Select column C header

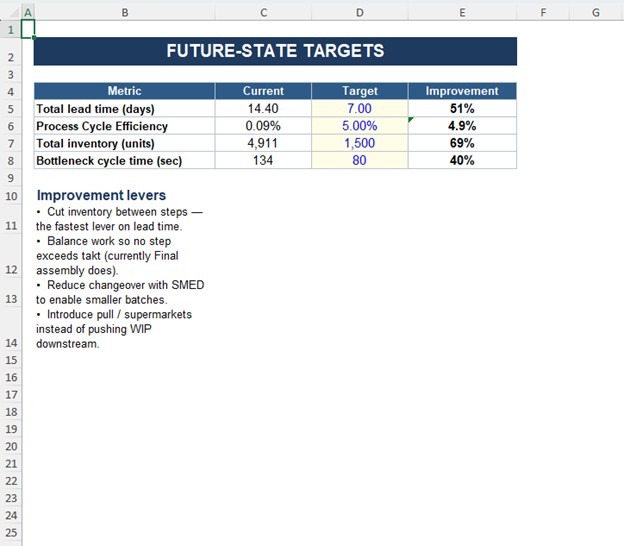point(263,13)
